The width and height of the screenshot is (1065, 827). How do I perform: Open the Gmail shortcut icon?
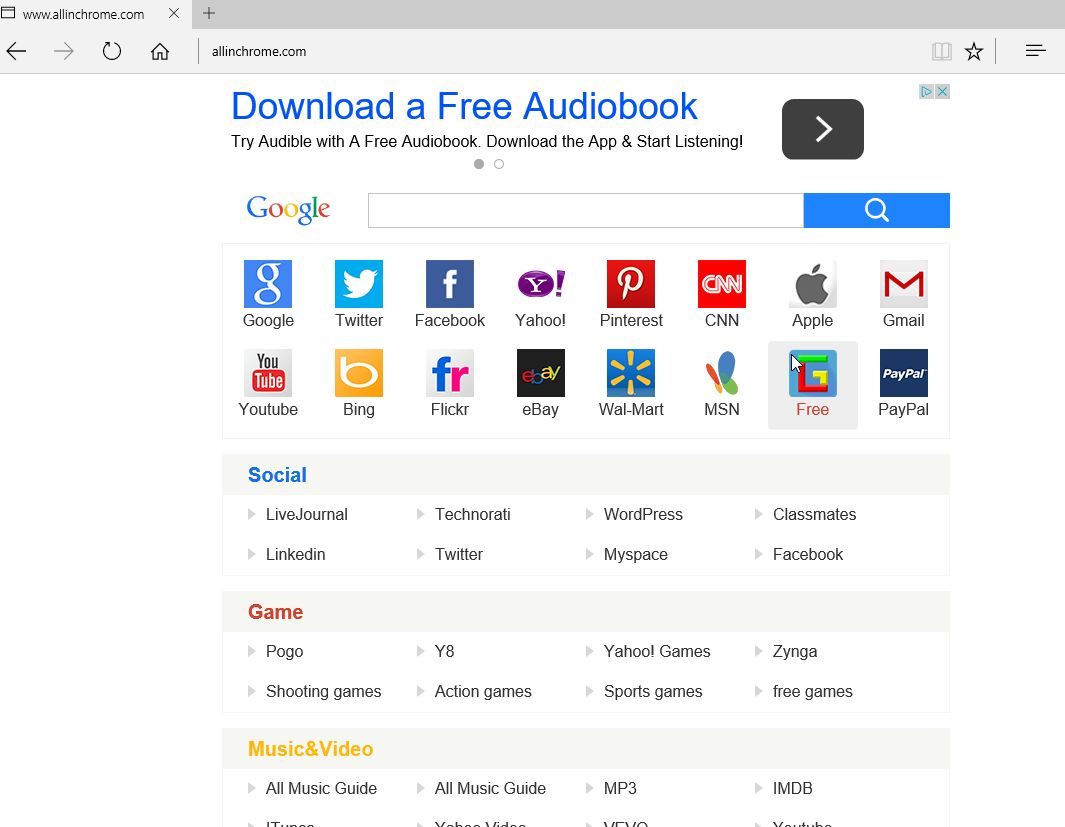click(x=902, y=283)
